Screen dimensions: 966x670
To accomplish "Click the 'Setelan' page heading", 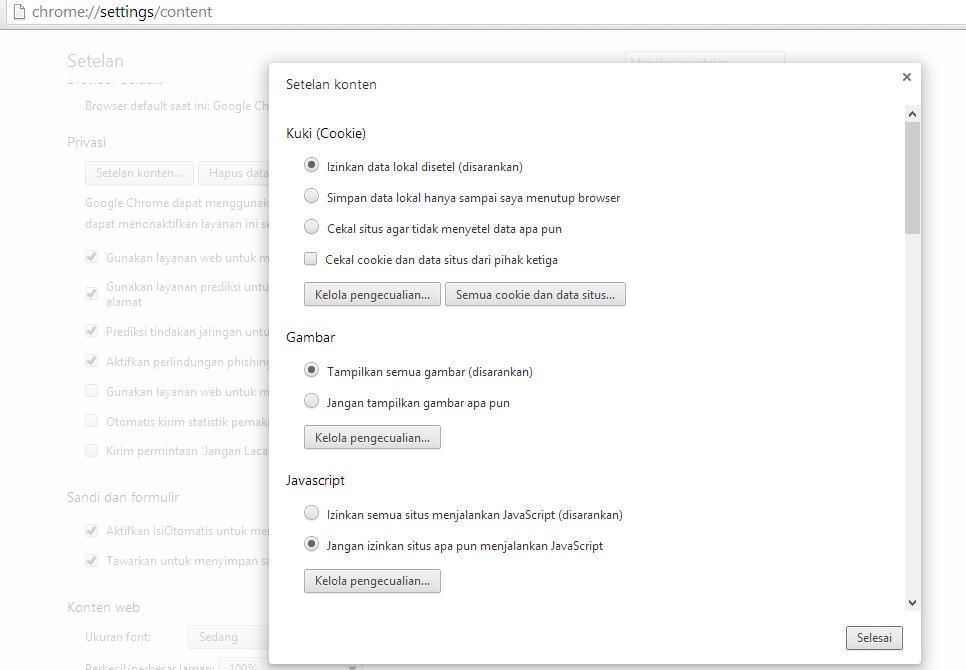I will (x=95, y=61).
